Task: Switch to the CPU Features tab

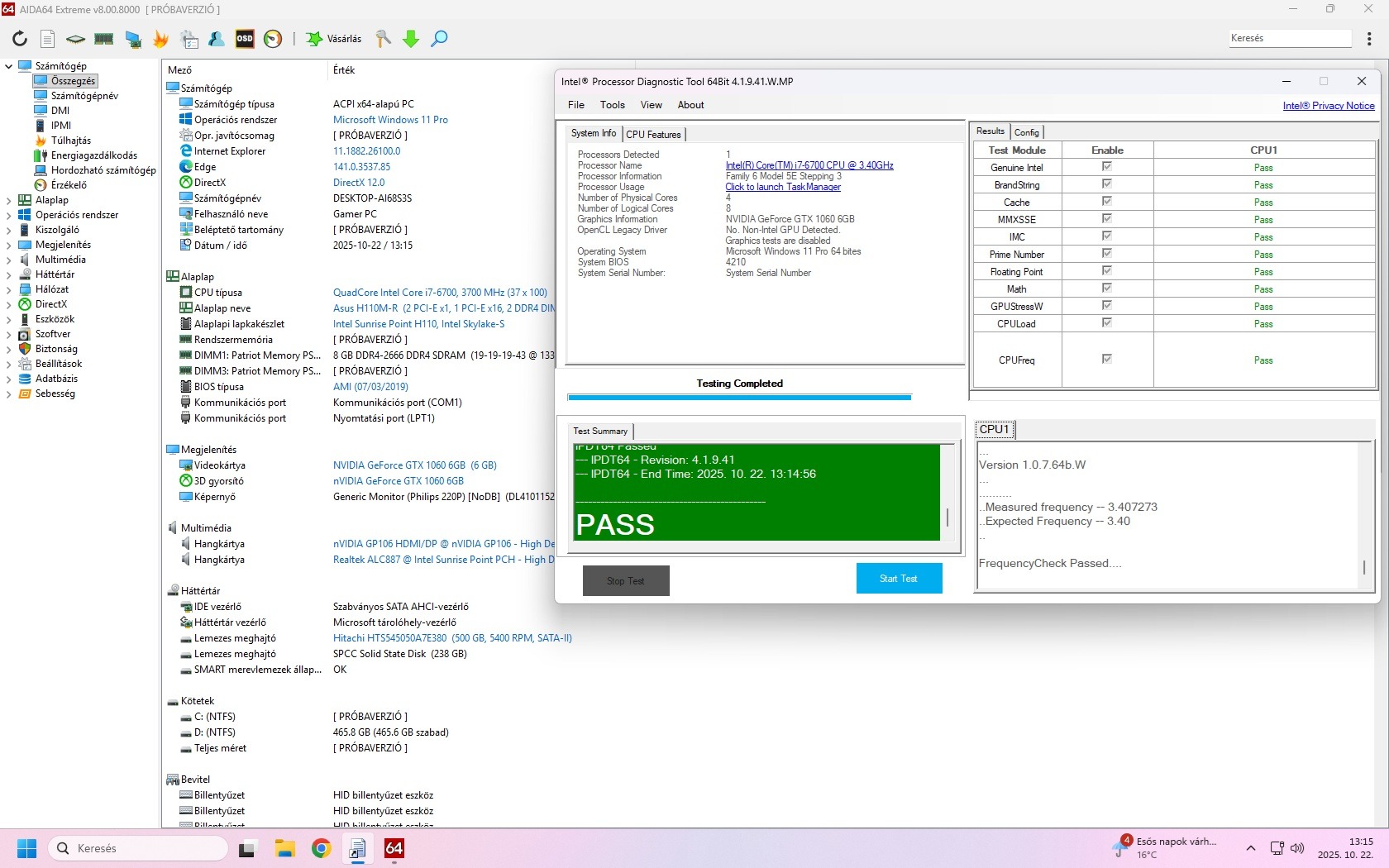Action: pos(654,134)
